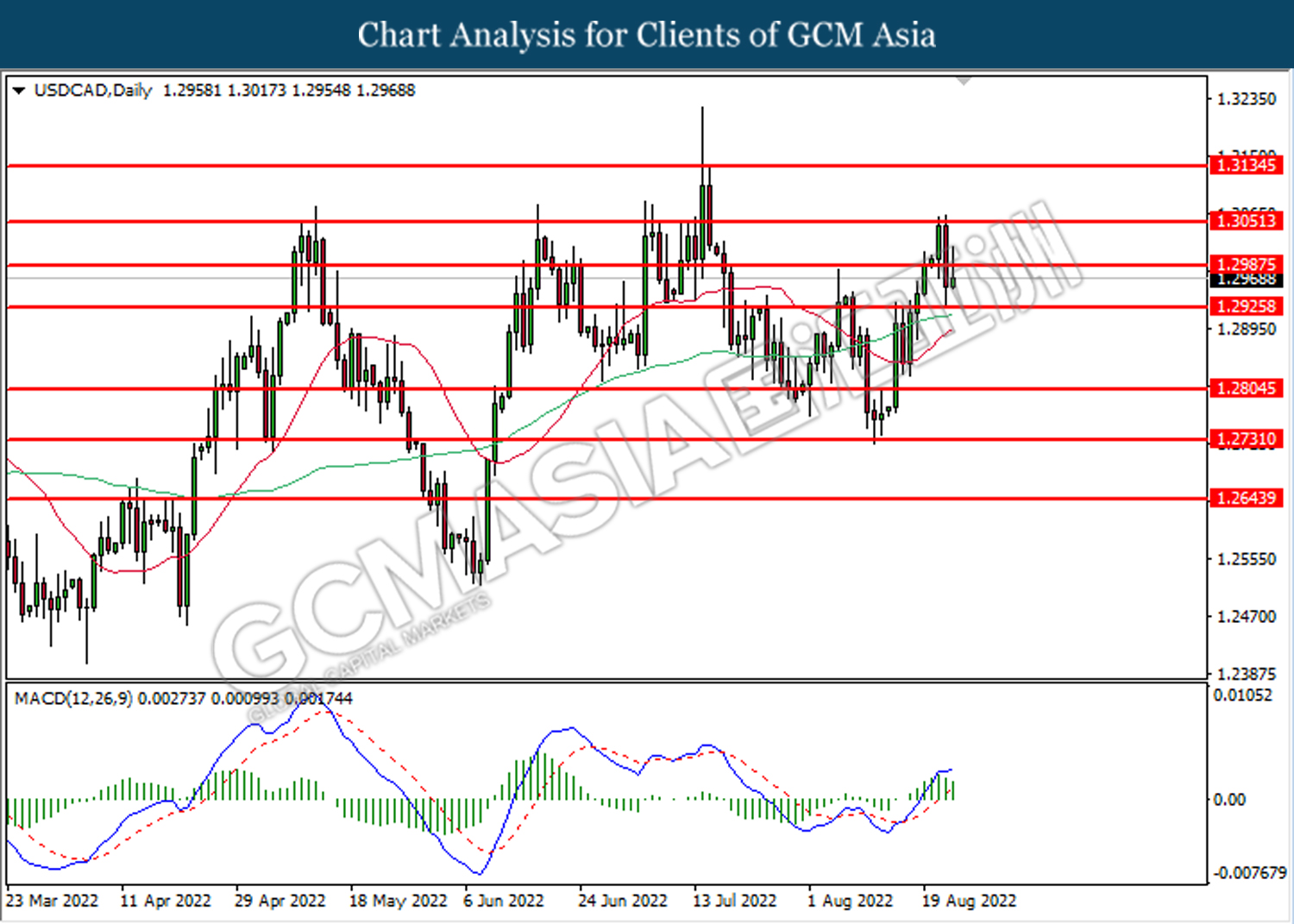Image resolution: width=1294 pixels, height=924 pixels.
Task: Click the Chart Analysis for Clients header title
Action: click(647, 35)
